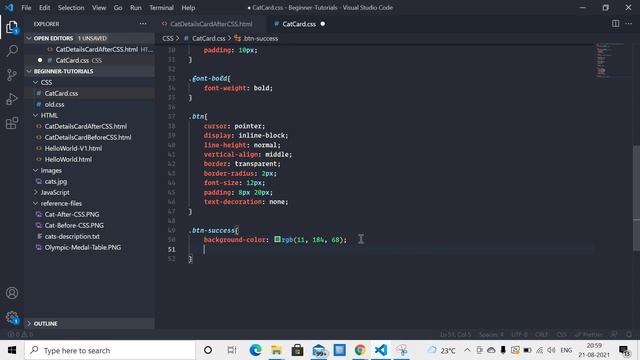Open Microsoft Store from taskbar
This screenshot has height=360, width=640.
[297, 350]
